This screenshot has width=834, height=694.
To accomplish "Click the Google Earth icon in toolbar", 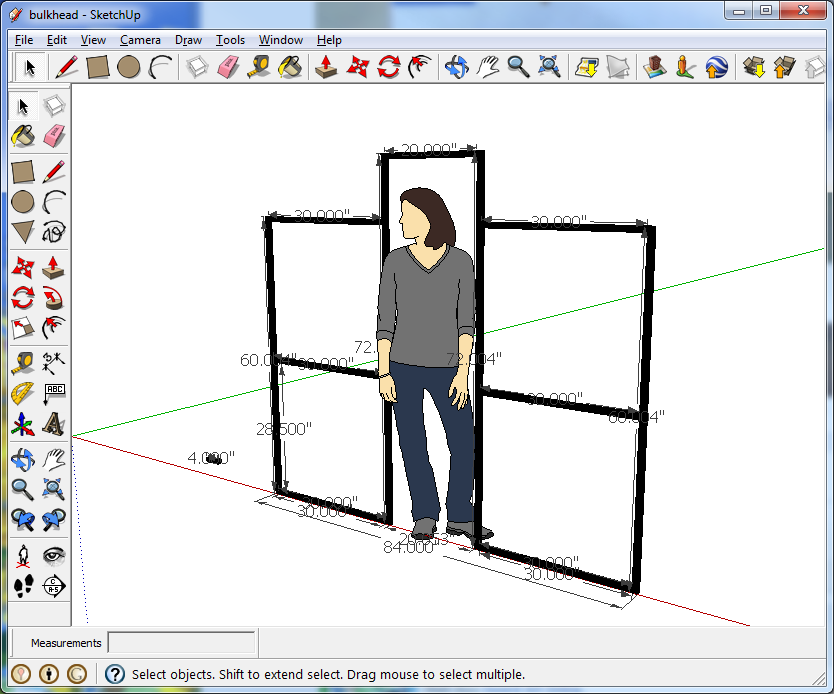I will tap(716, 67).
